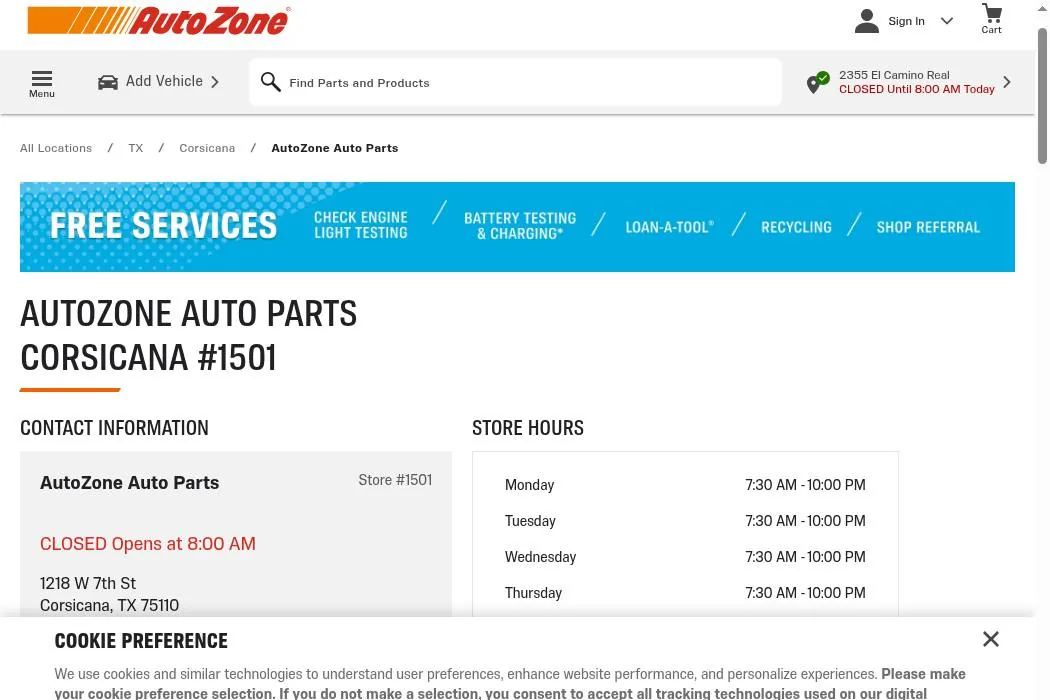1050x700 pixels.
Task: Click into Find Parts and Products search field
Action: pyautogui.click(x=516, y=82)
